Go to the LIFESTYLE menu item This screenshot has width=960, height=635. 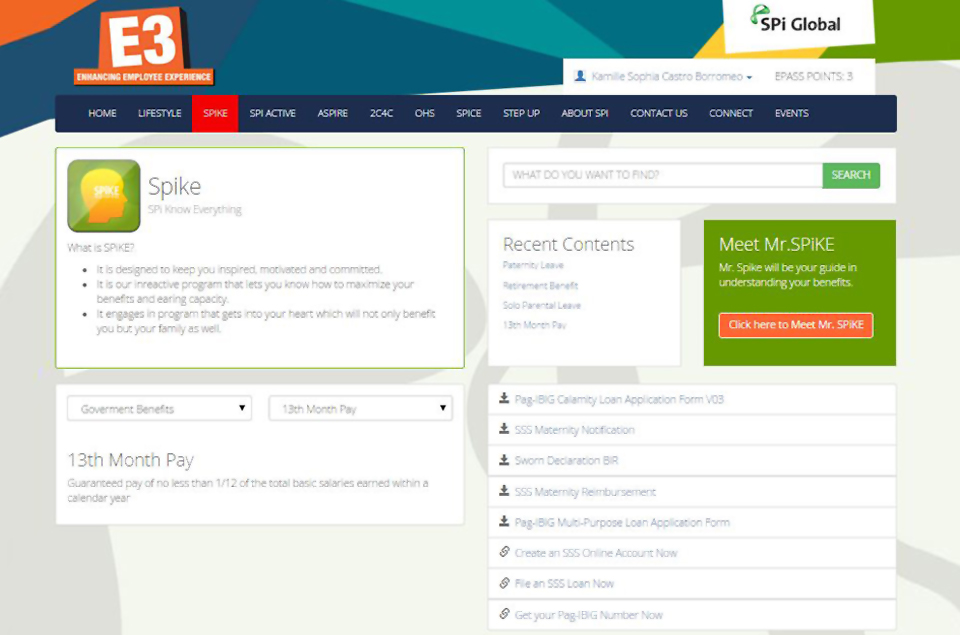(x=160, y=114)
